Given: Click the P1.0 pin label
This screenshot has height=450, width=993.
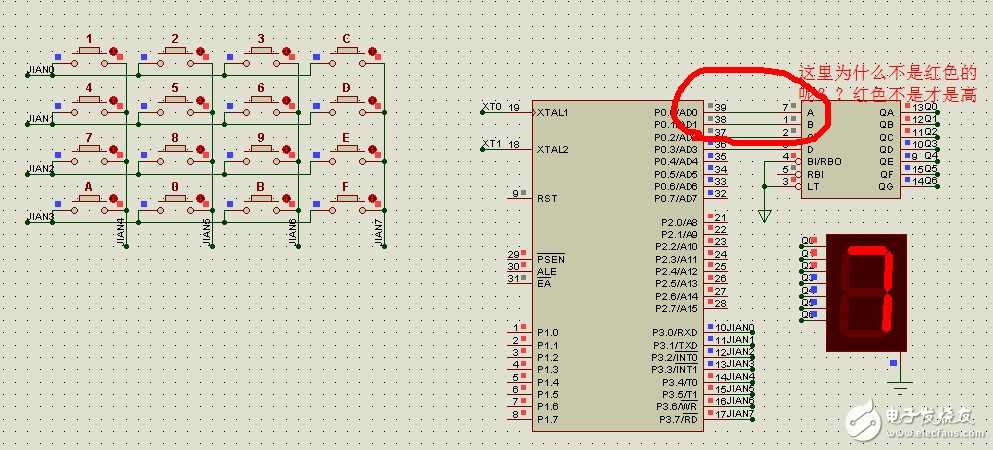Looking at the screenshot, I should pyautogui.click(x=548, y=333).
